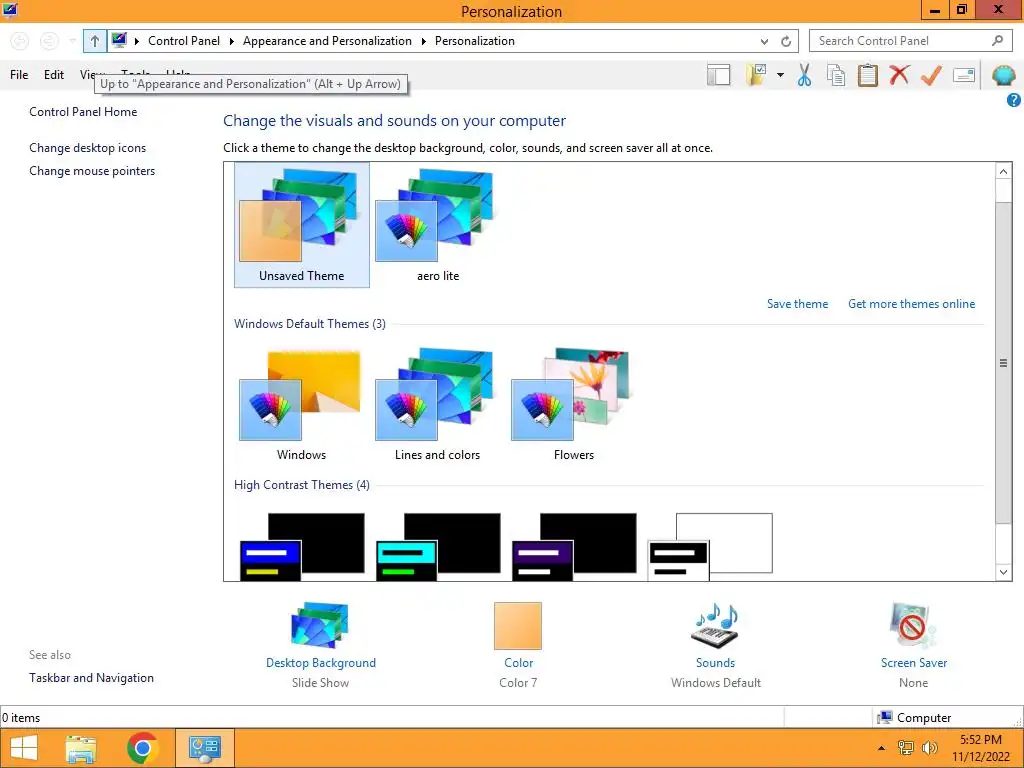The image size is (1024, 768).
Task: Open Classic Shell settings shell icon
Action: click(x=1003, y=75)
